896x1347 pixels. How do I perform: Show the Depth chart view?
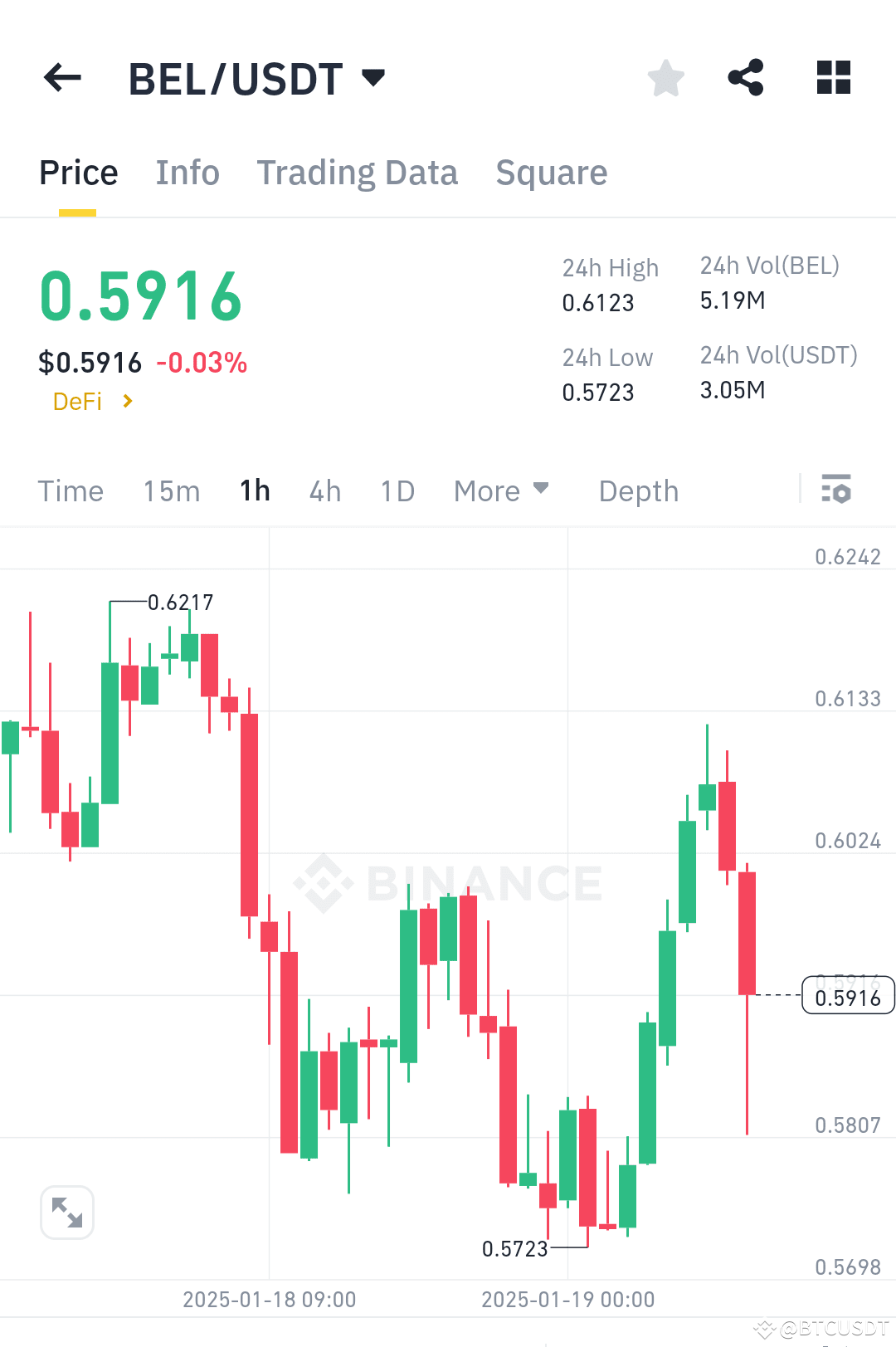tap(638, 490)
